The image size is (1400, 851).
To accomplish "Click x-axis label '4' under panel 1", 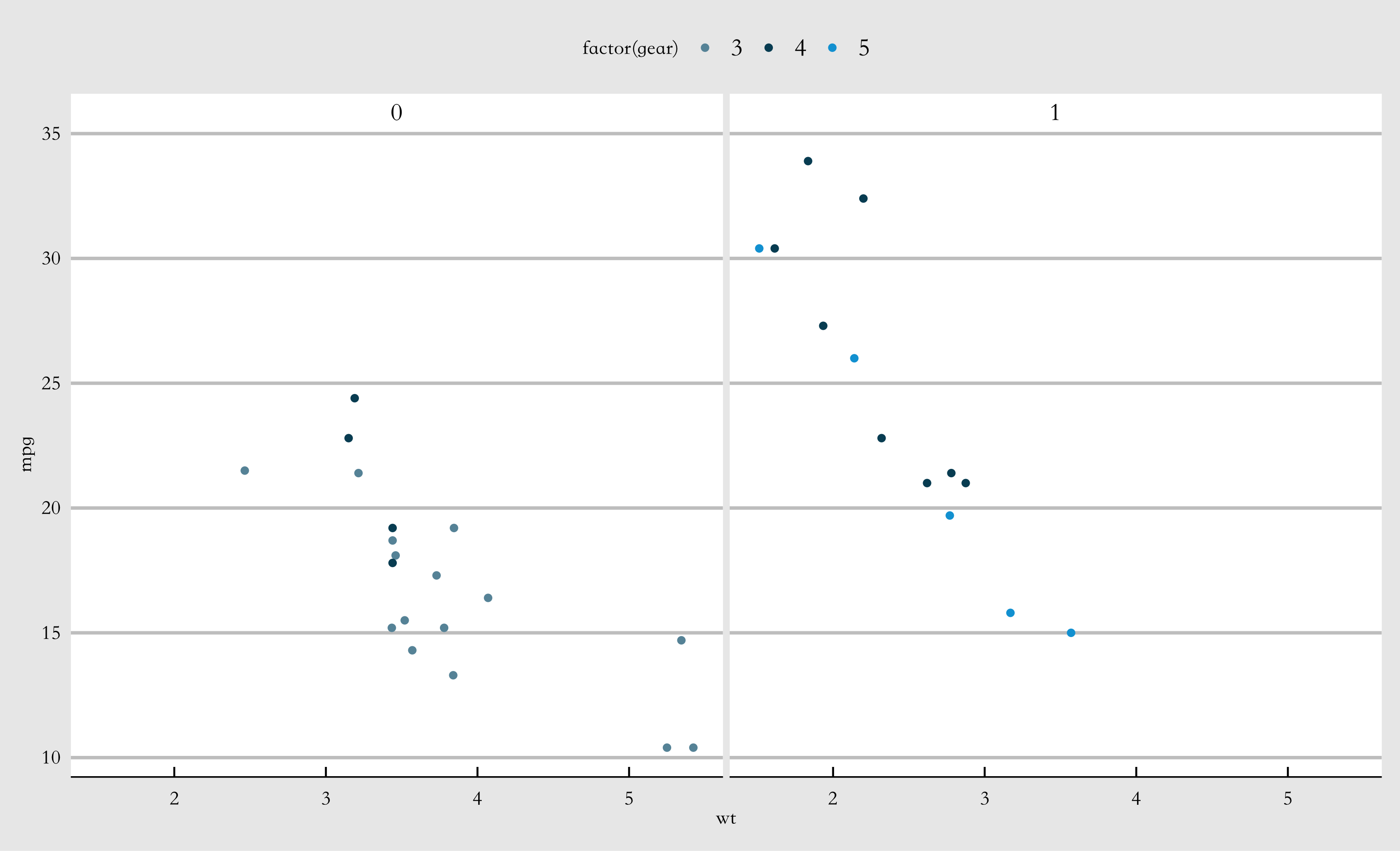I will (x=1136, y=799).
